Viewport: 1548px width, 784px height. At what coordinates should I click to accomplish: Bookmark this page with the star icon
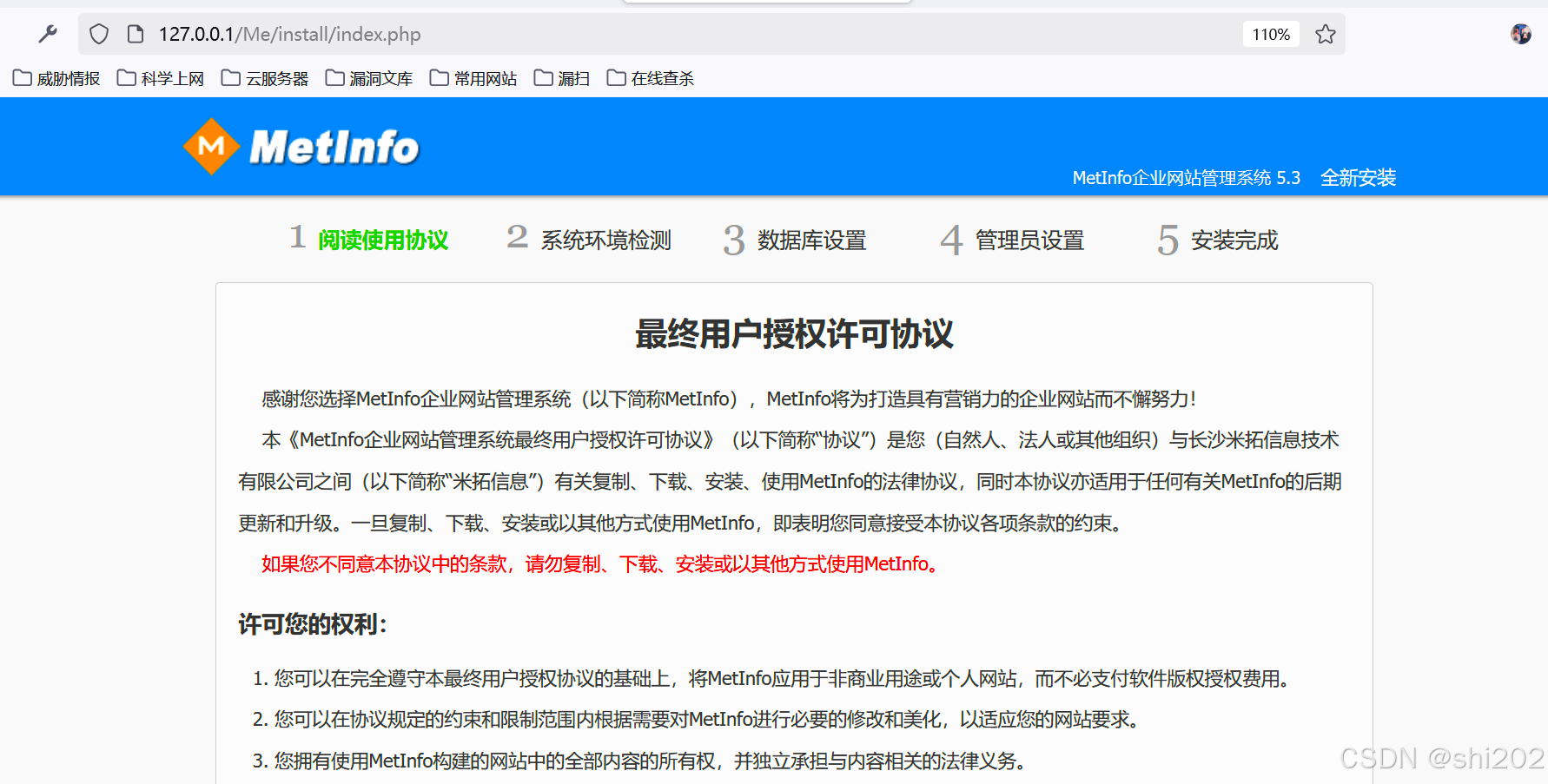(x=1326, y=34)
